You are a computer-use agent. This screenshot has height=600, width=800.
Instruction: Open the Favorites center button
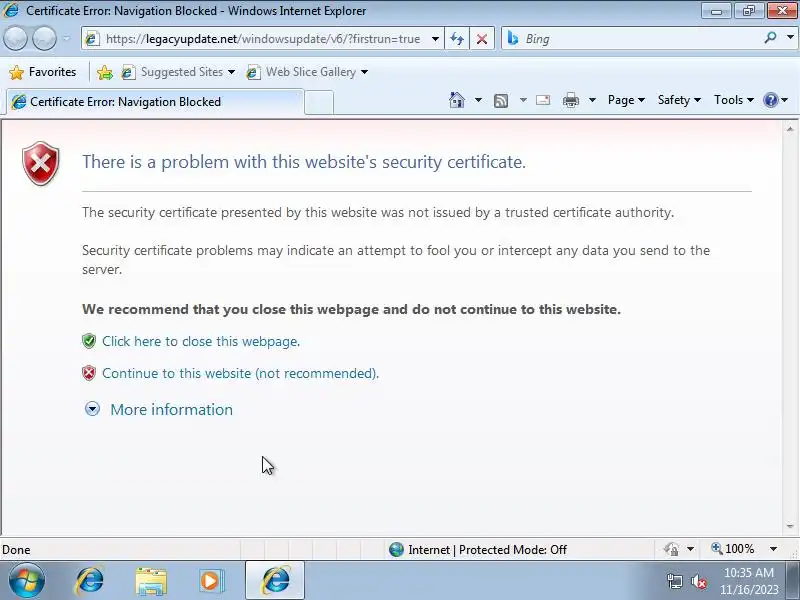(x=43, y=72)
